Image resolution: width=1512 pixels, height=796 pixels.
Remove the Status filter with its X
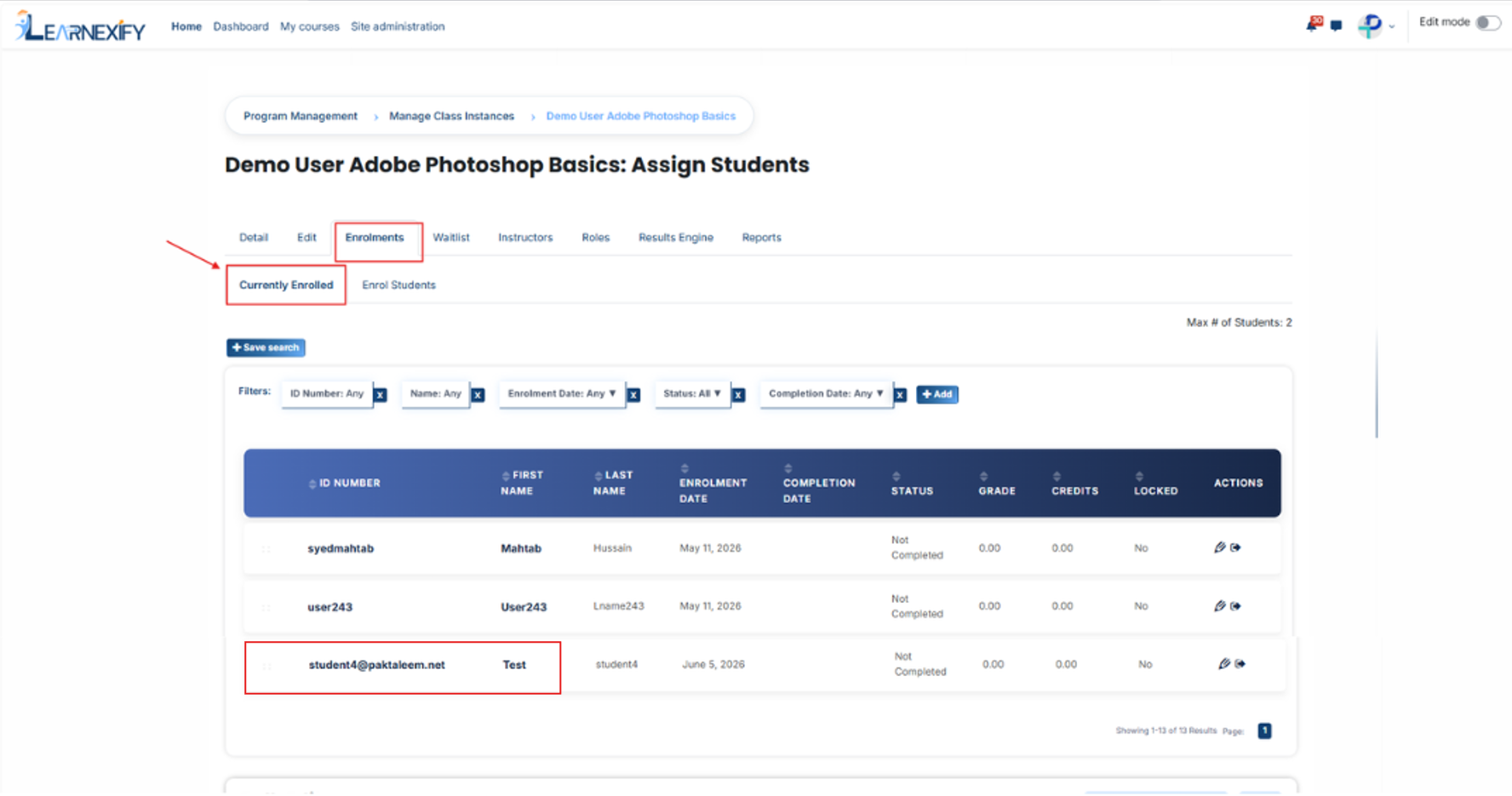(738, 395)
